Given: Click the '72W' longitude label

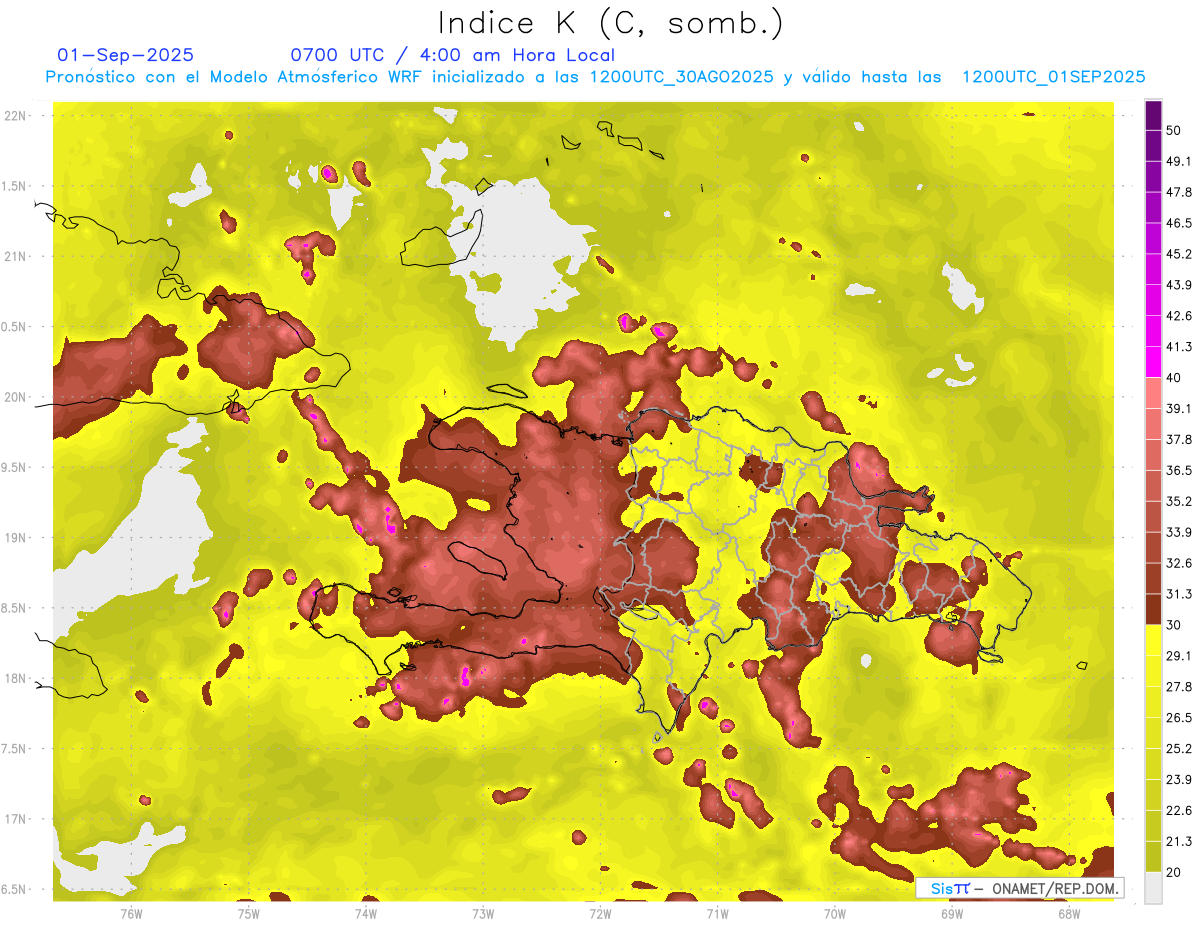Looking at the screenshot, I should click(600, 914).
